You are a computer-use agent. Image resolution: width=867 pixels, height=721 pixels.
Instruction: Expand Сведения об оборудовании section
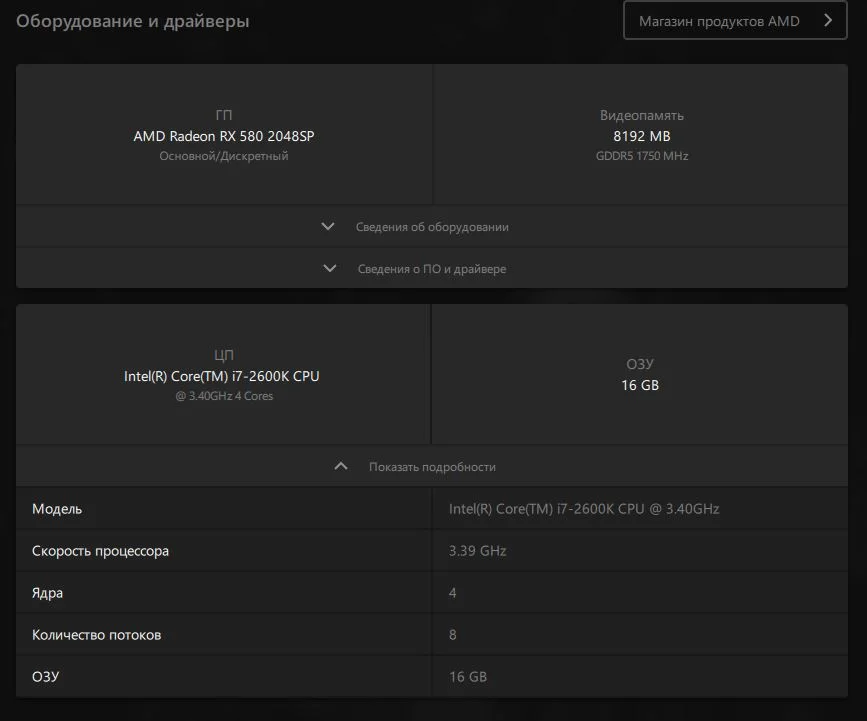click(432, 226)
